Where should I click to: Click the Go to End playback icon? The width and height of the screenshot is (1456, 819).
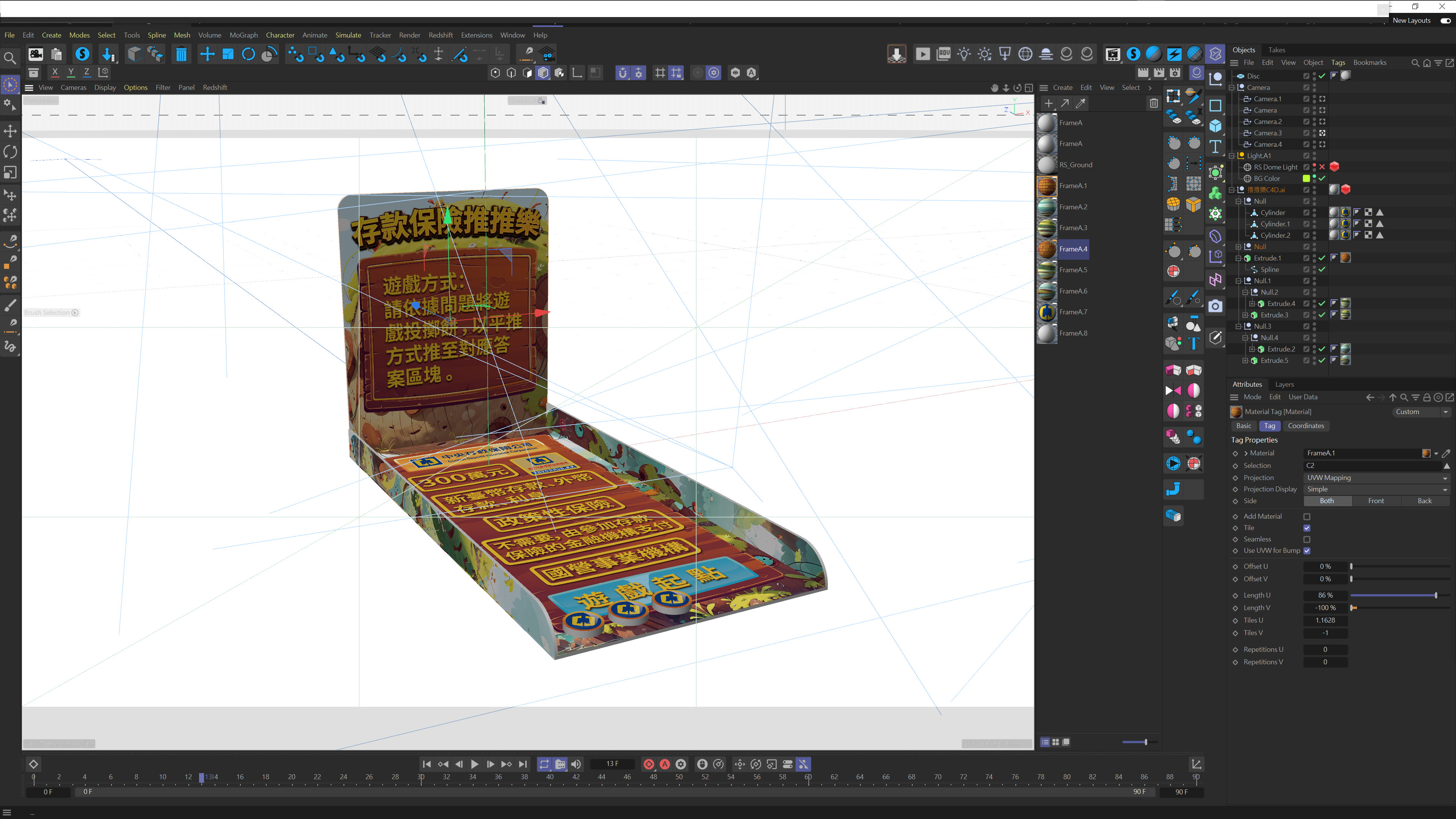click(x=523, y=764)
